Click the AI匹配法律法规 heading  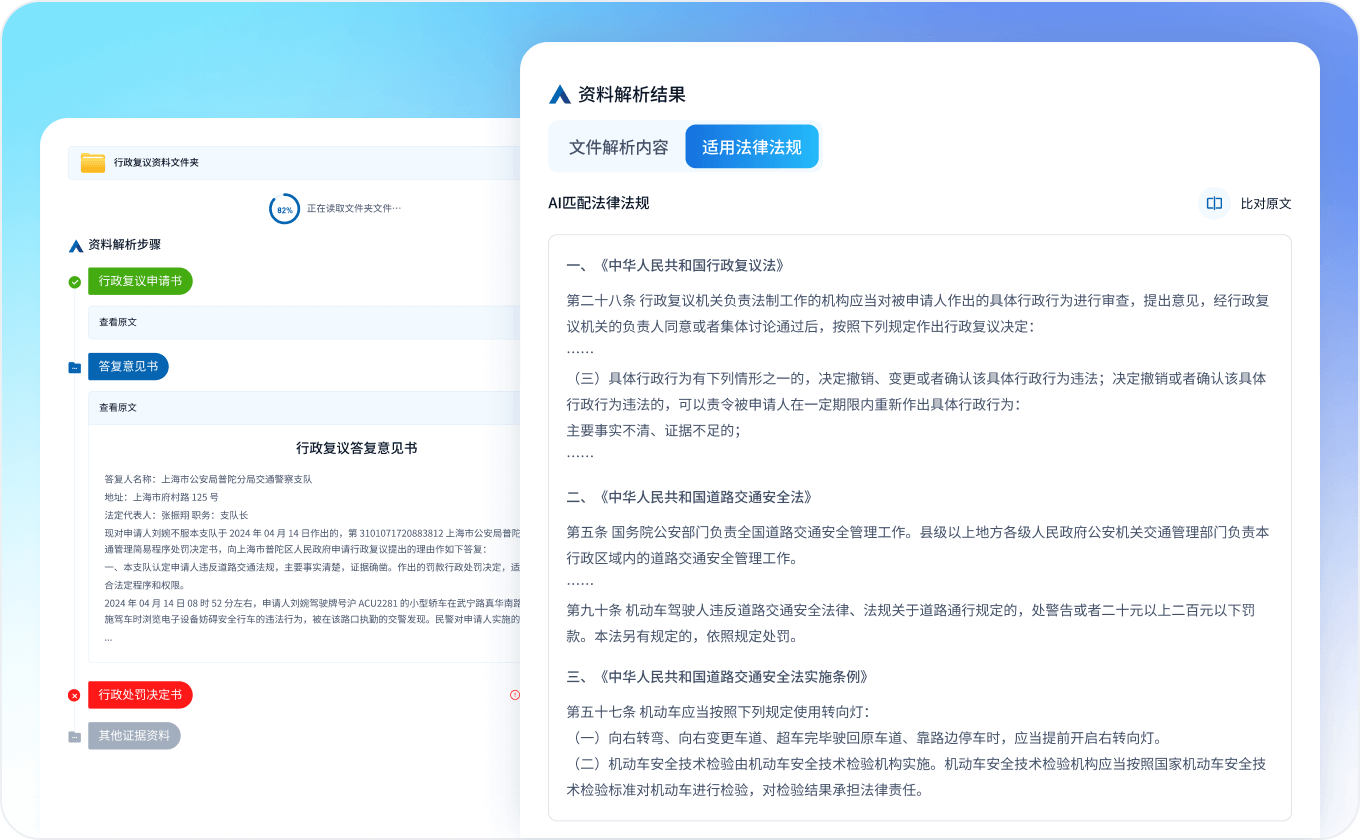tap(599, 203)
